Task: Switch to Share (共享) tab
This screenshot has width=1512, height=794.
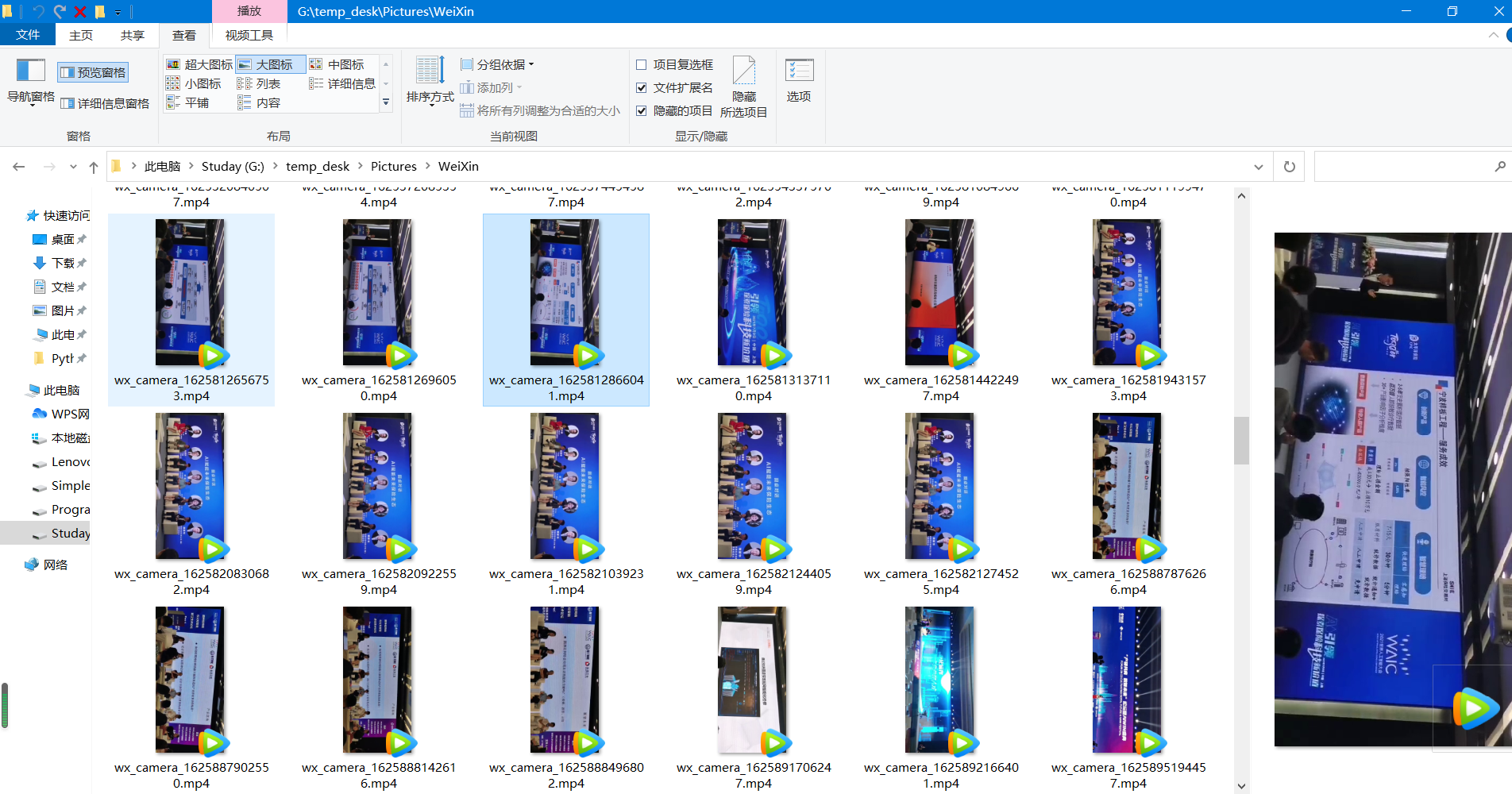Action: [x=133, y=35]
